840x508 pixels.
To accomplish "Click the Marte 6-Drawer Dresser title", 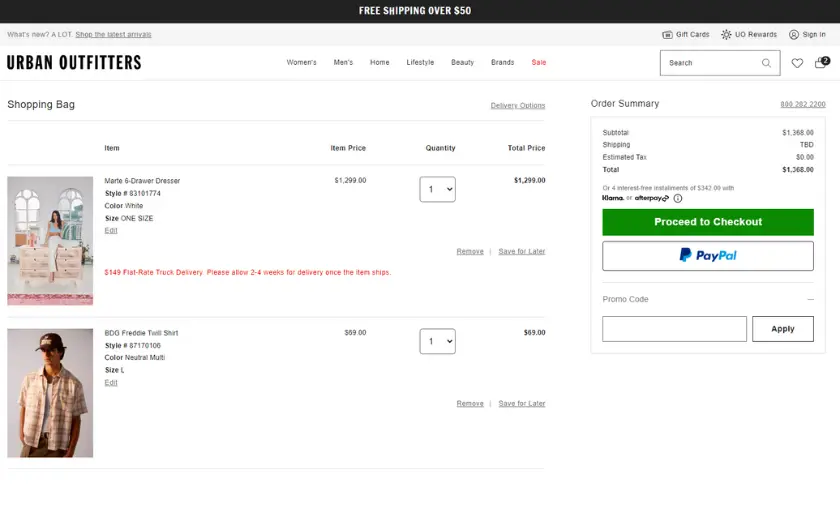I will click(x=142, y=181).
